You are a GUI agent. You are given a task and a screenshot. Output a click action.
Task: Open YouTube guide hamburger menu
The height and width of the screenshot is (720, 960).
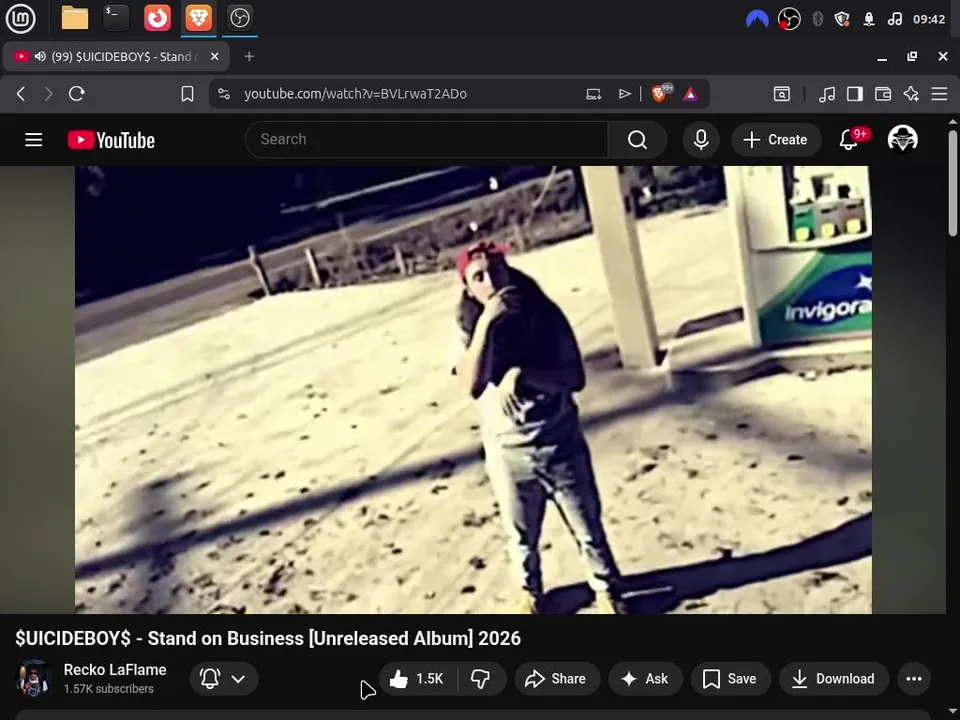34,140
